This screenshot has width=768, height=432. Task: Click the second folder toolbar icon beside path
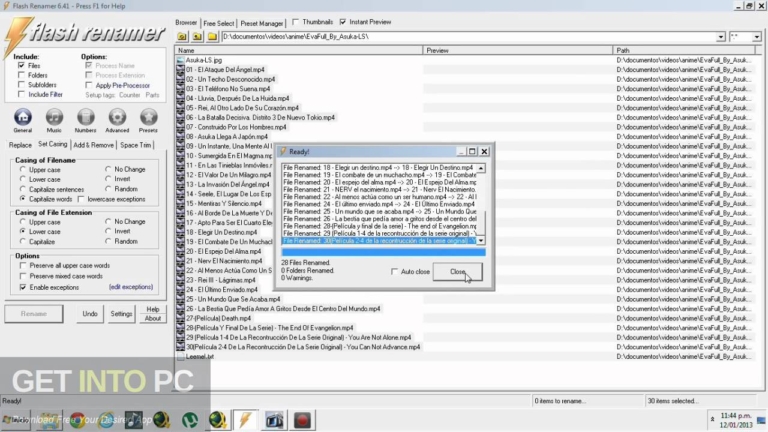click(197, 37)
